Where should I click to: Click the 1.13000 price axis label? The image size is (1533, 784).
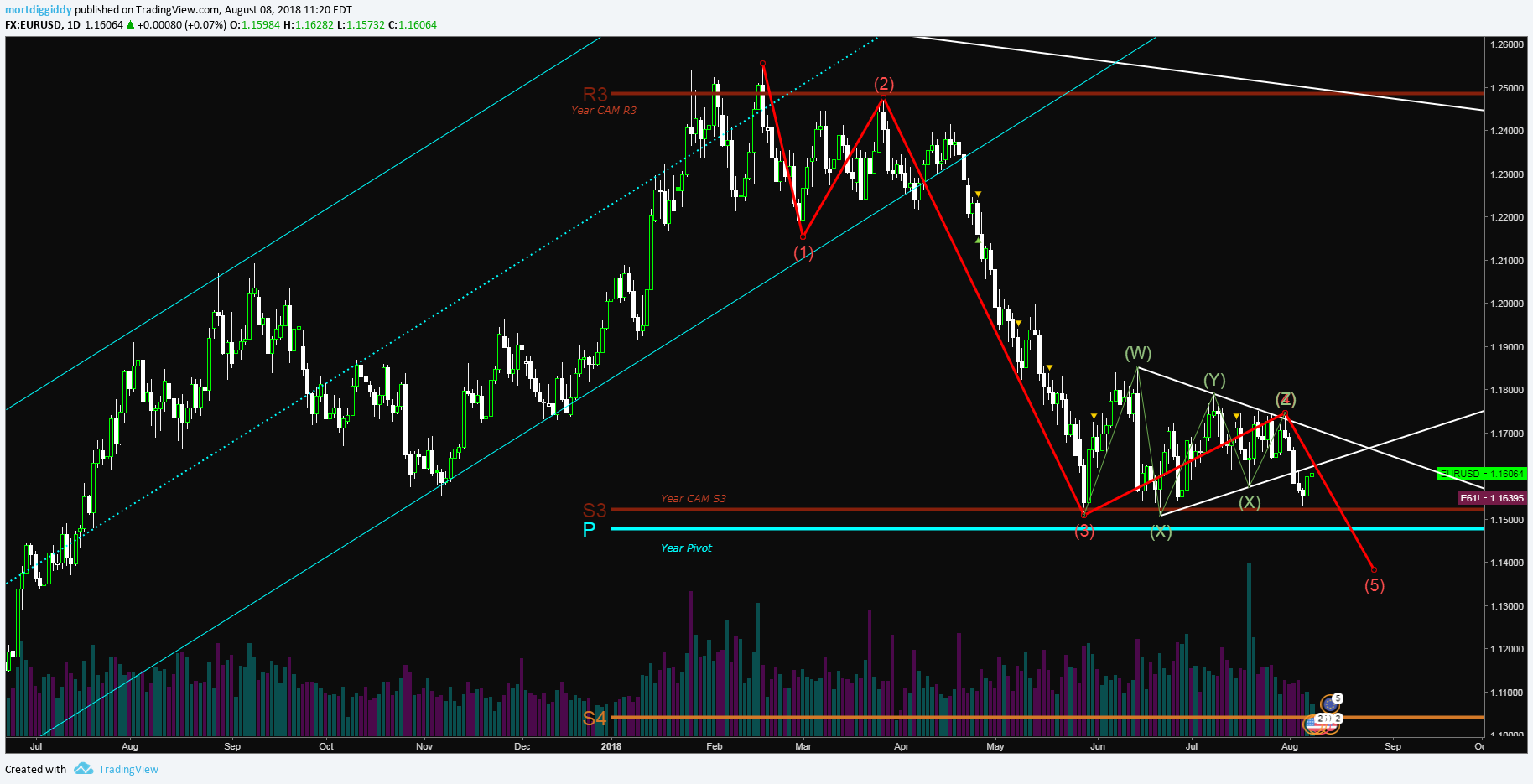click(x=1506, y=606)
